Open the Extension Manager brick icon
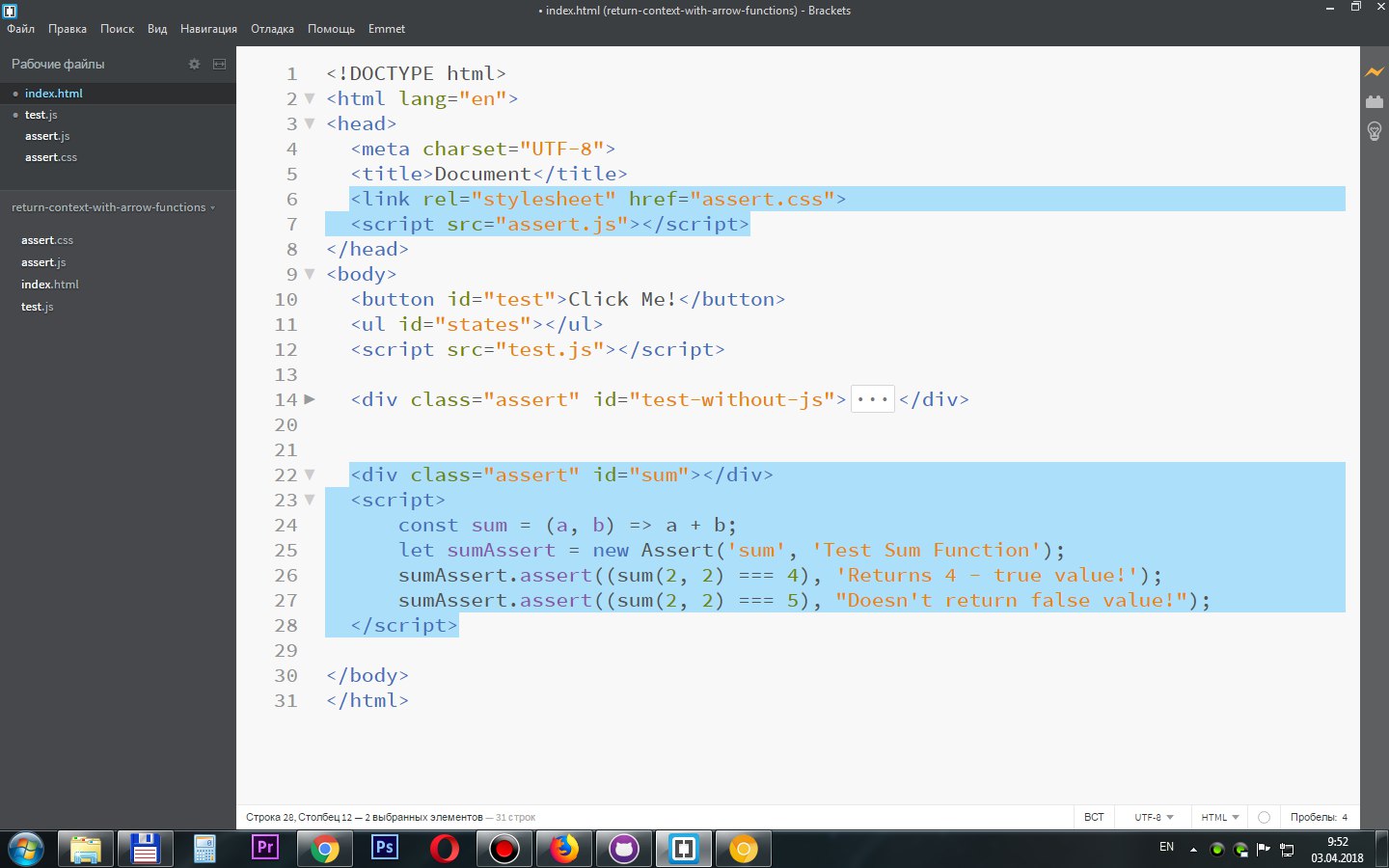1389x868 pixels. [1375, 101]
